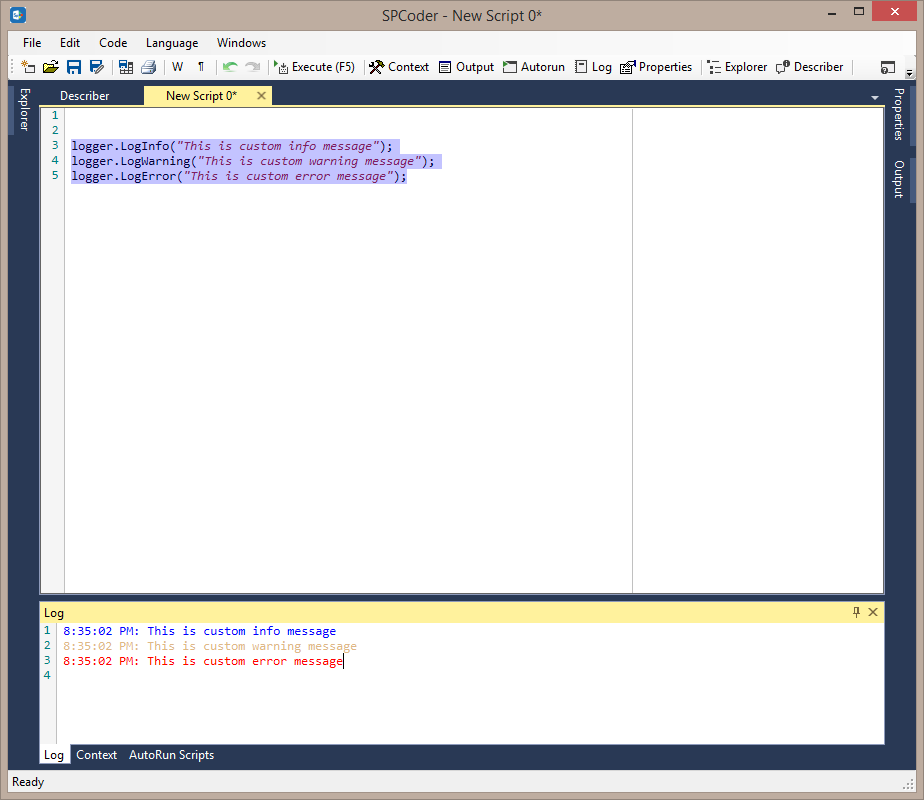
Task: Select the New Script 0* tab
Action: pos(201,96)
